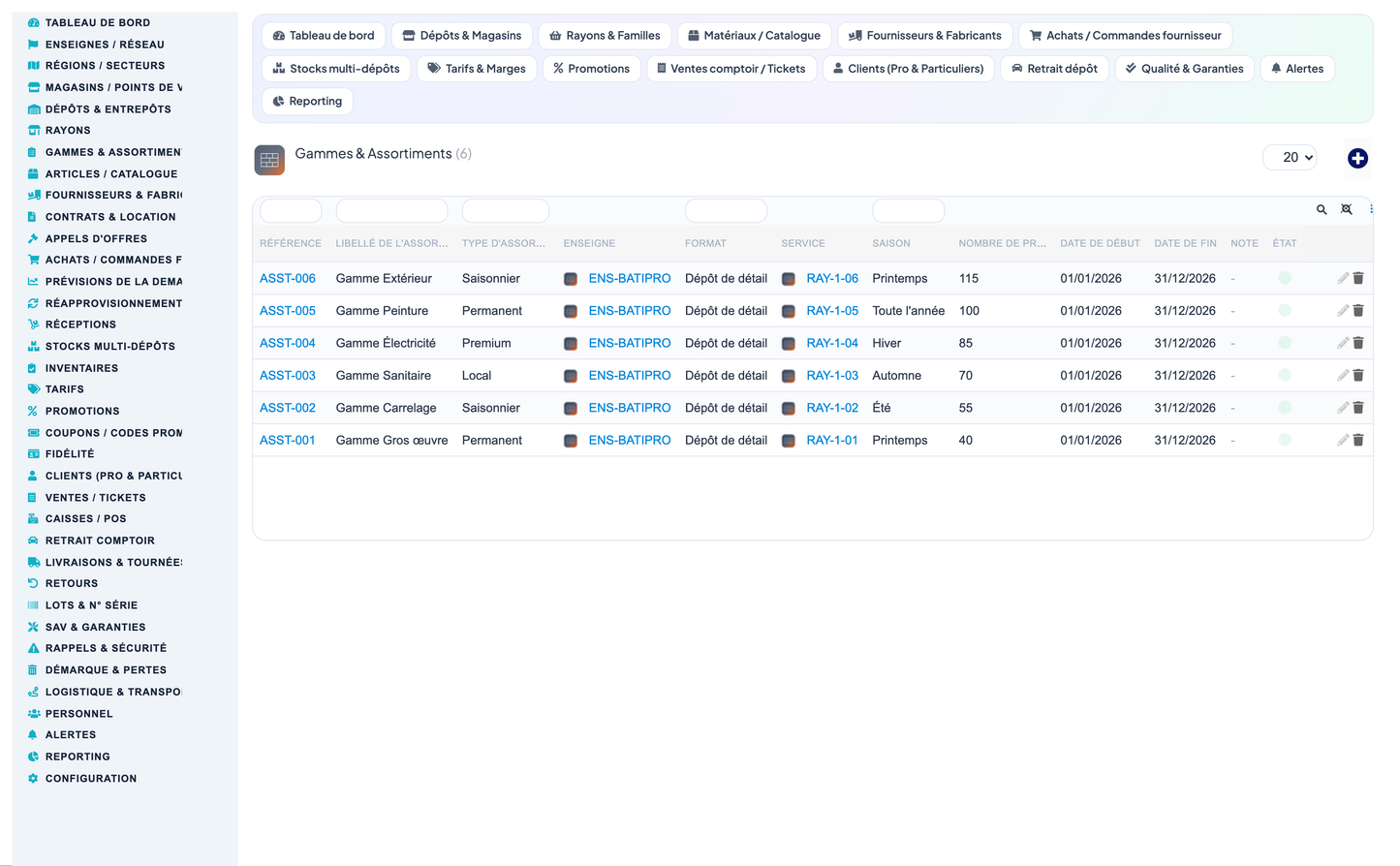Click the Gammes & Assortiments table icon
Viewport: 1400px width, 866px height.
point(269,160)
